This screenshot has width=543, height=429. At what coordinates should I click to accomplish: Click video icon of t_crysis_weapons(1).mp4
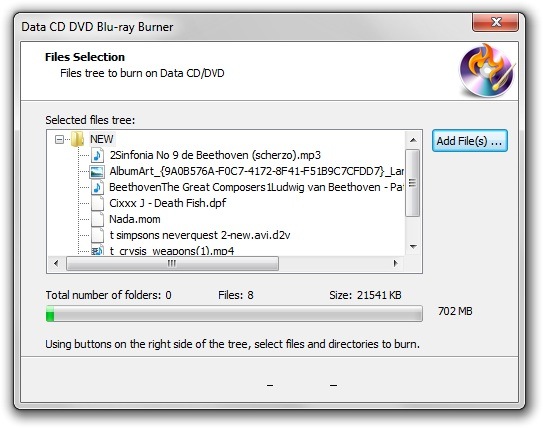97,250
